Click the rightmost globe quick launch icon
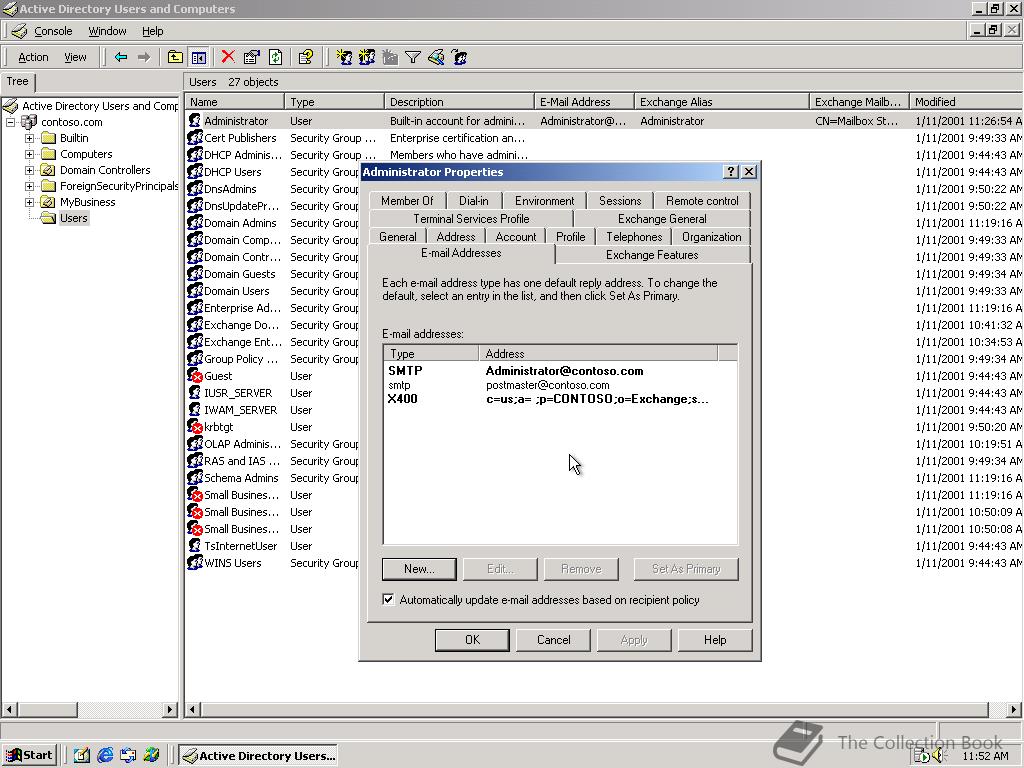1024x768 pixels. 152,755
